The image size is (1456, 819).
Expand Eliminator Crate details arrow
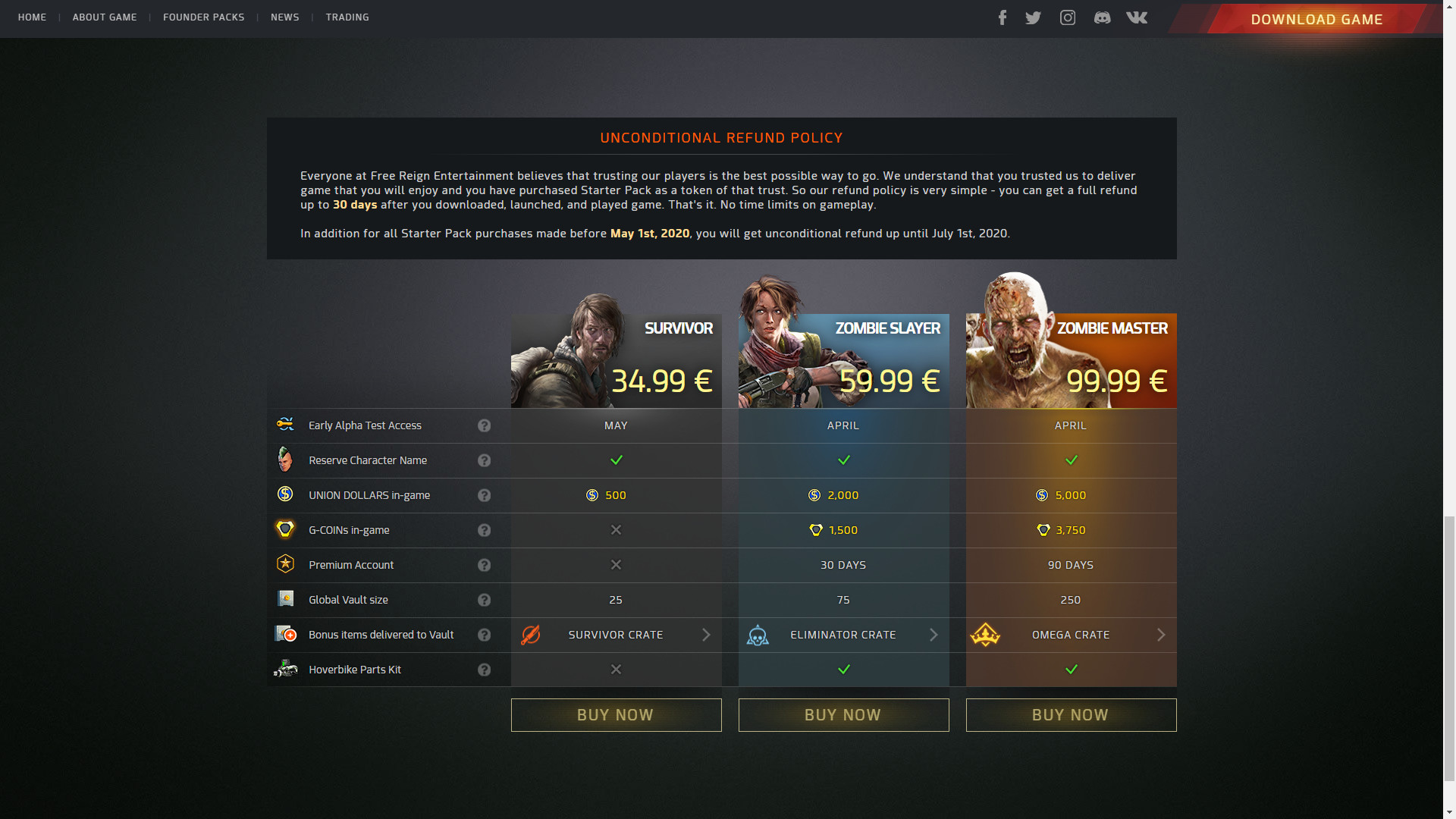pos(934,635)
